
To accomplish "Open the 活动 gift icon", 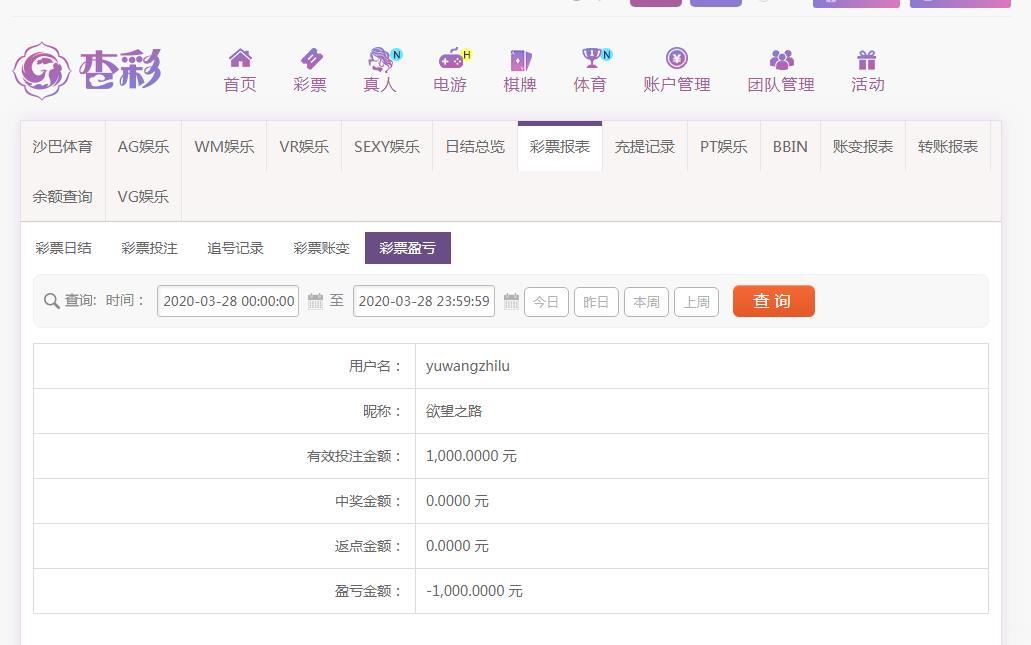I will pos(867,60).
